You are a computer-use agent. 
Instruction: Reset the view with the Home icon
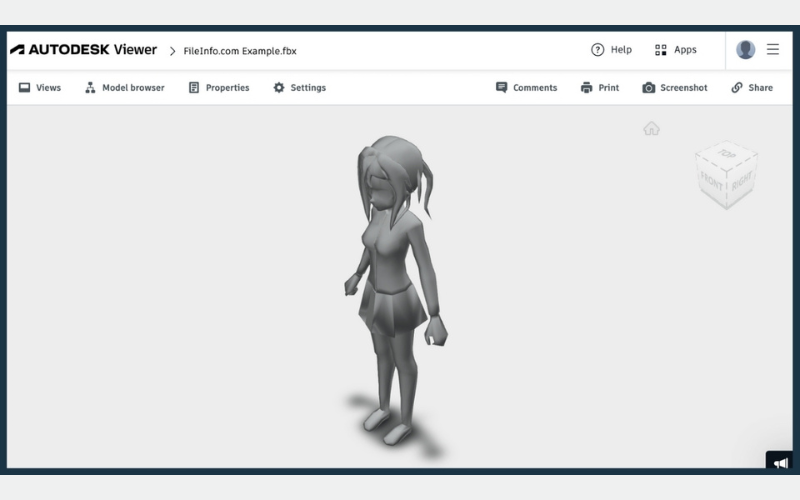652,128
